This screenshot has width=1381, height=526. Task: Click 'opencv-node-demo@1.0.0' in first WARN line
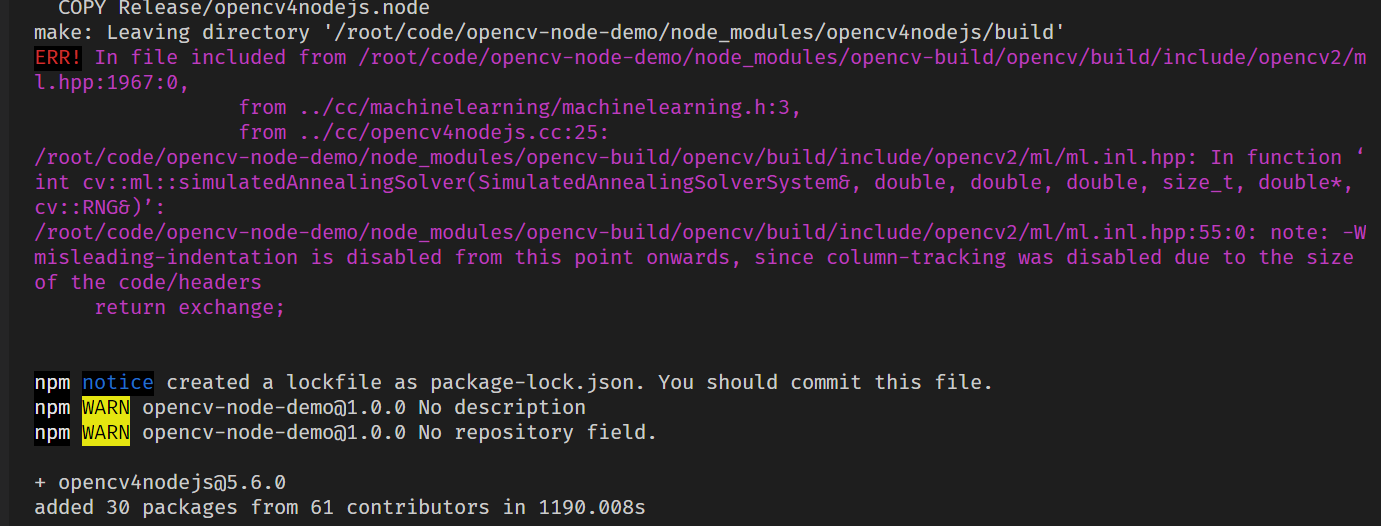point(274,407)
